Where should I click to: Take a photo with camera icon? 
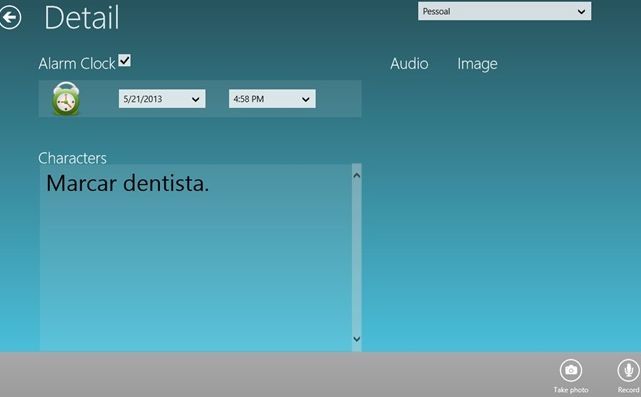coord(571,370)
